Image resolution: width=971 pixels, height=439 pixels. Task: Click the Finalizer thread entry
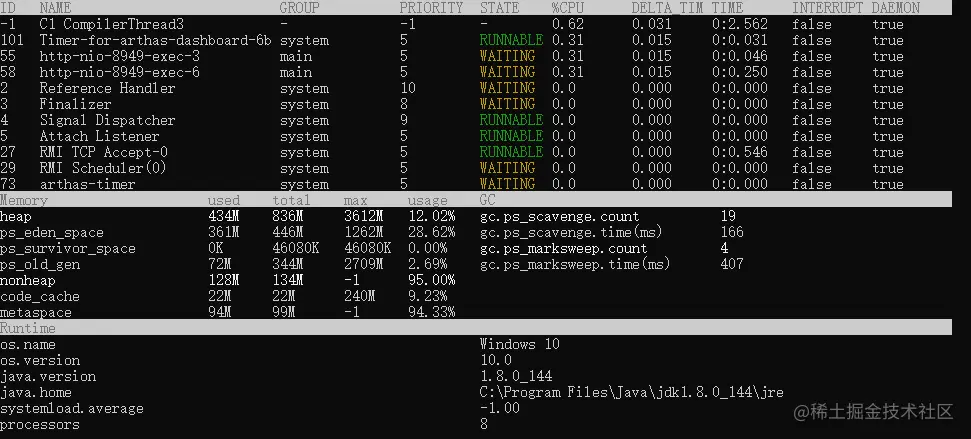[76, 104]
